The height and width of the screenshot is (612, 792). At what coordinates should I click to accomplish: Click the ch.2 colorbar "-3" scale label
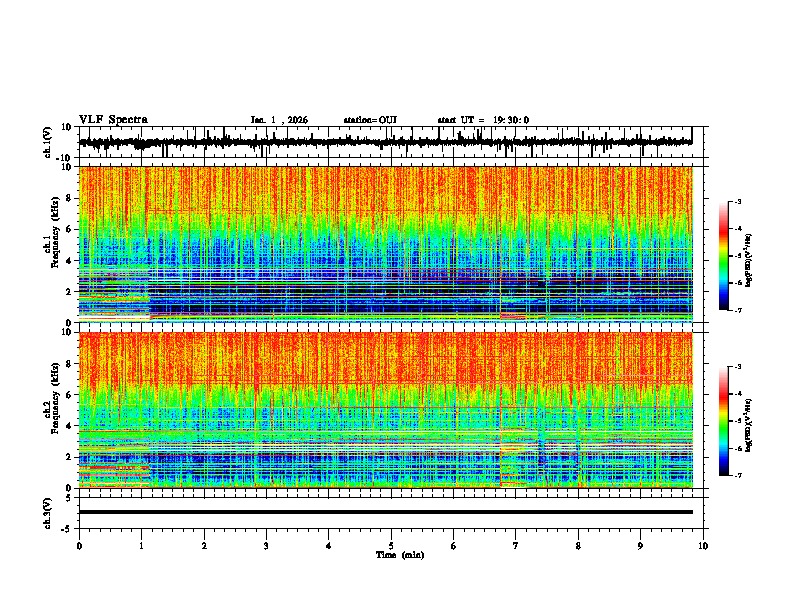(738, 367)
